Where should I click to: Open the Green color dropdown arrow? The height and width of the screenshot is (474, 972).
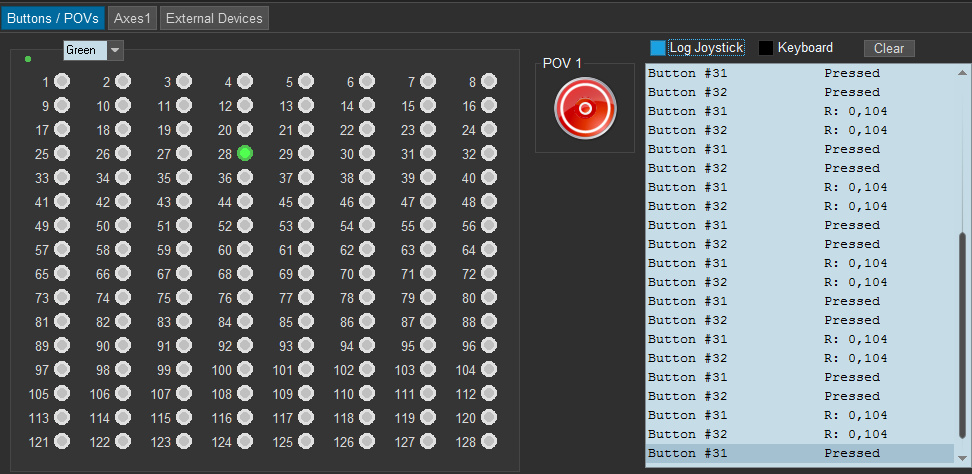115,50
